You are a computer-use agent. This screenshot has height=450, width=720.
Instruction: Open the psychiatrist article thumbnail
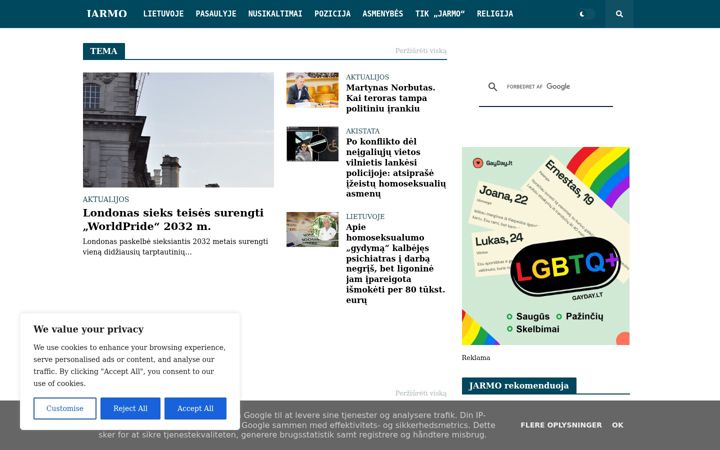click(312, 229)
